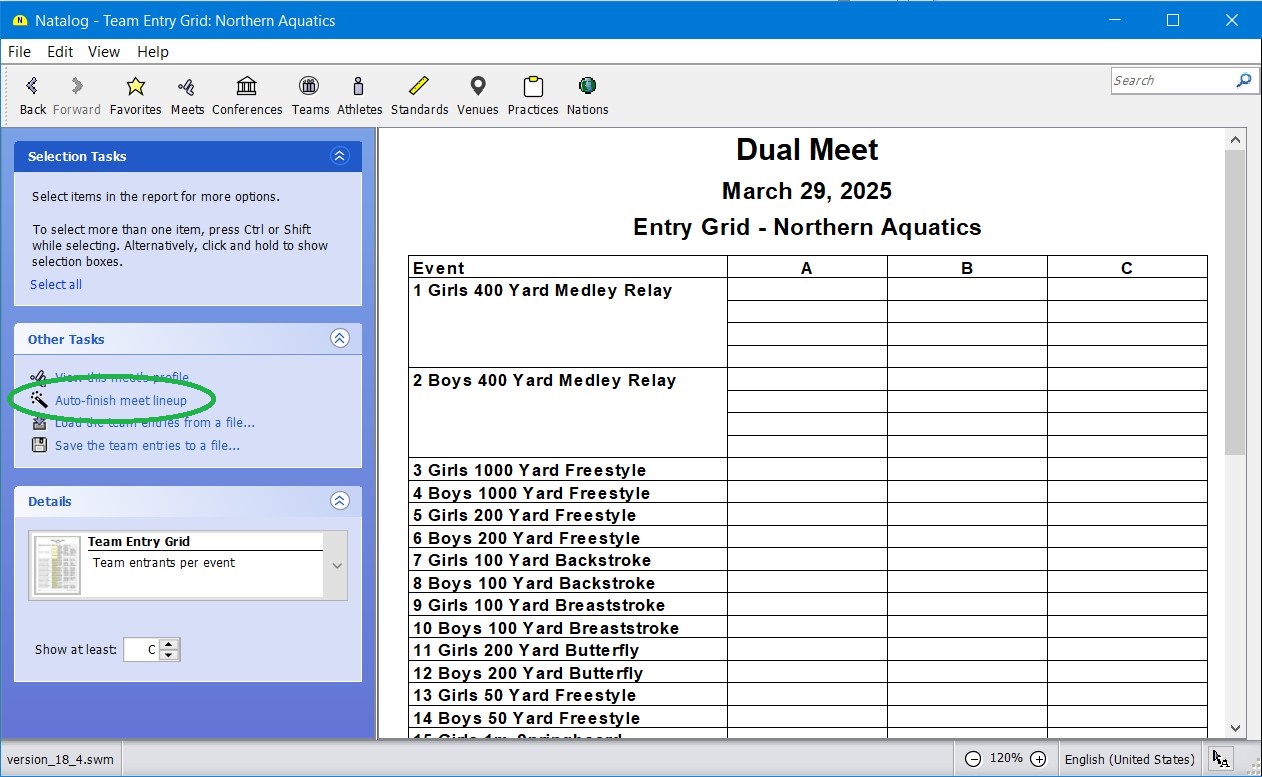Open the Venues pin icon
The image size is (1262, 777).
pos(477,87)
